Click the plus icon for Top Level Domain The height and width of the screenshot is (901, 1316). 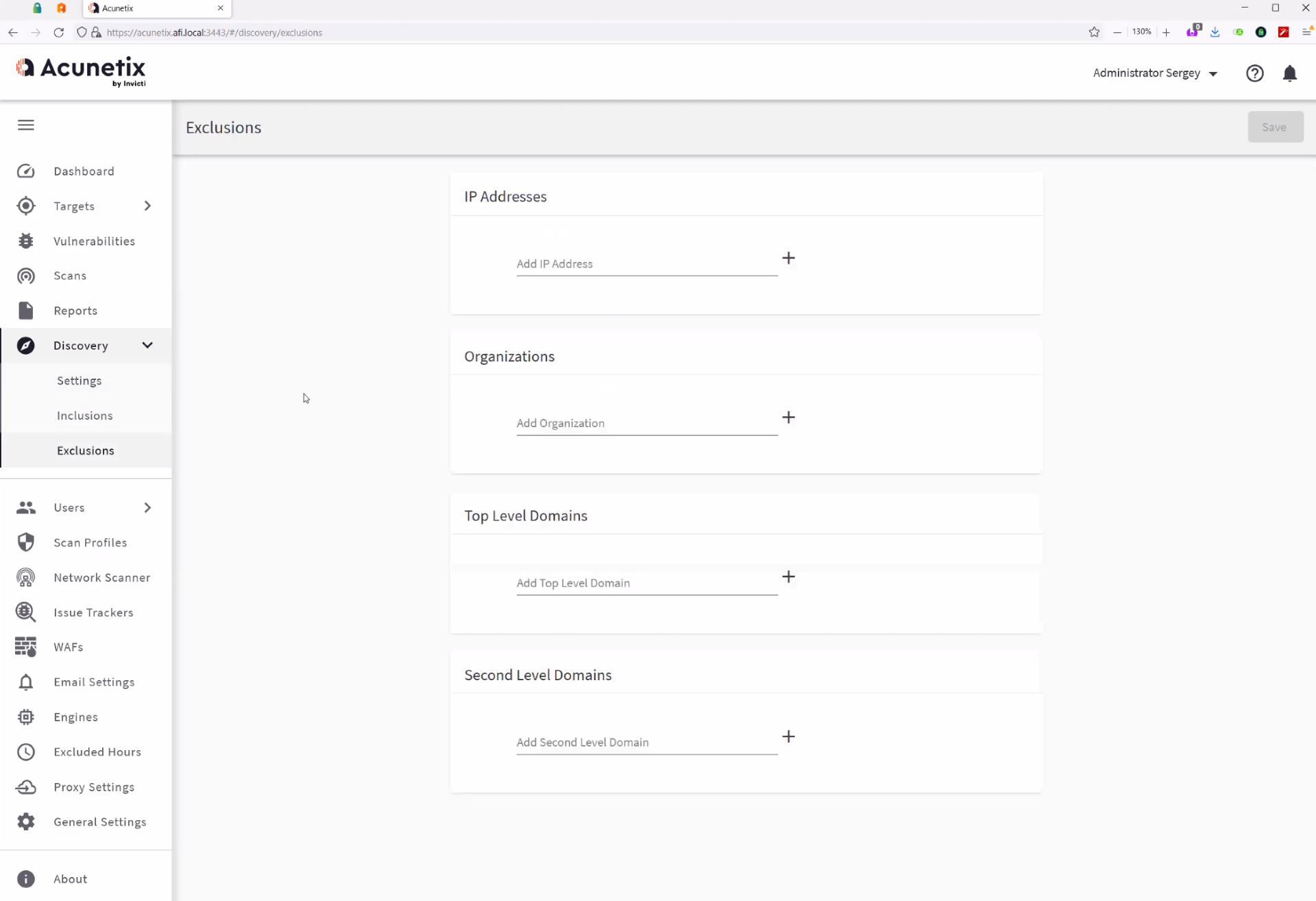(x=788, y=577)
